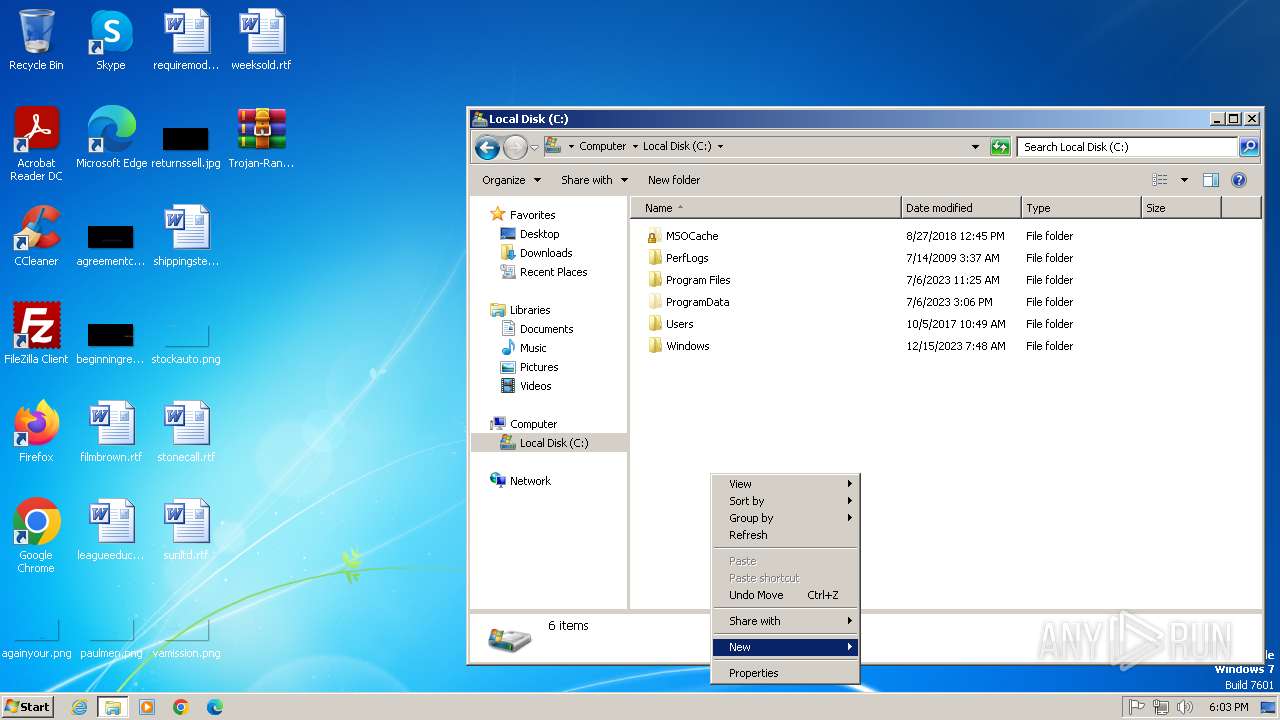Expand the view options dropdown arrow

pyautogui.click(x=1184, y=180)
